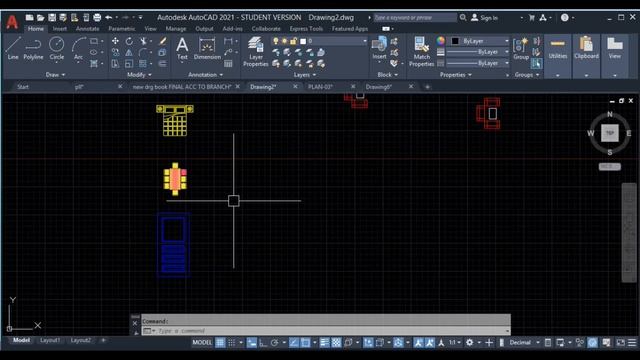
Task: Toggle ortho mode
Action: point(263,342)
